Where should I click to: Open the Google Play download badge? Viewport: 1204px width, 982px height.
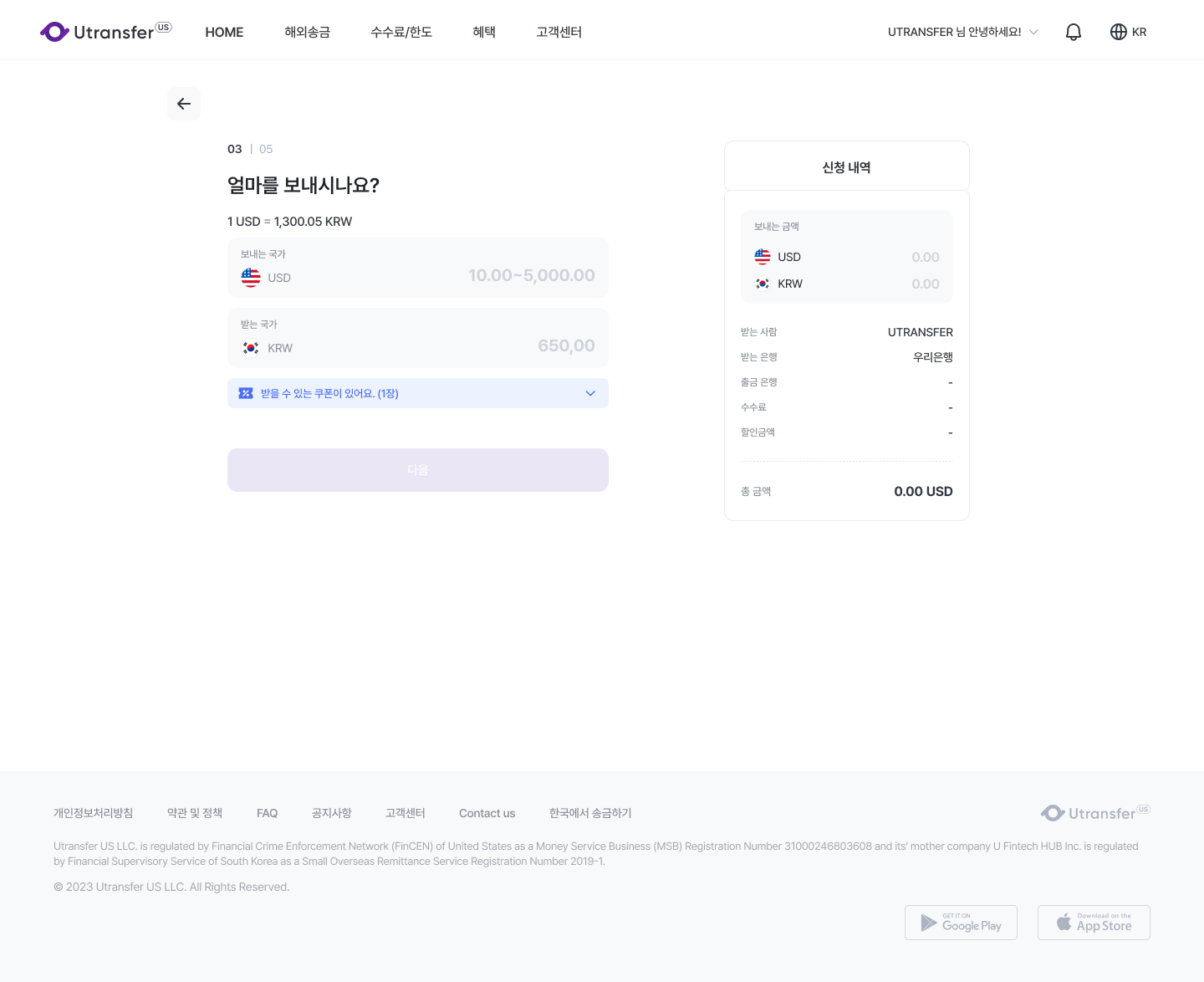coord(961,923)
